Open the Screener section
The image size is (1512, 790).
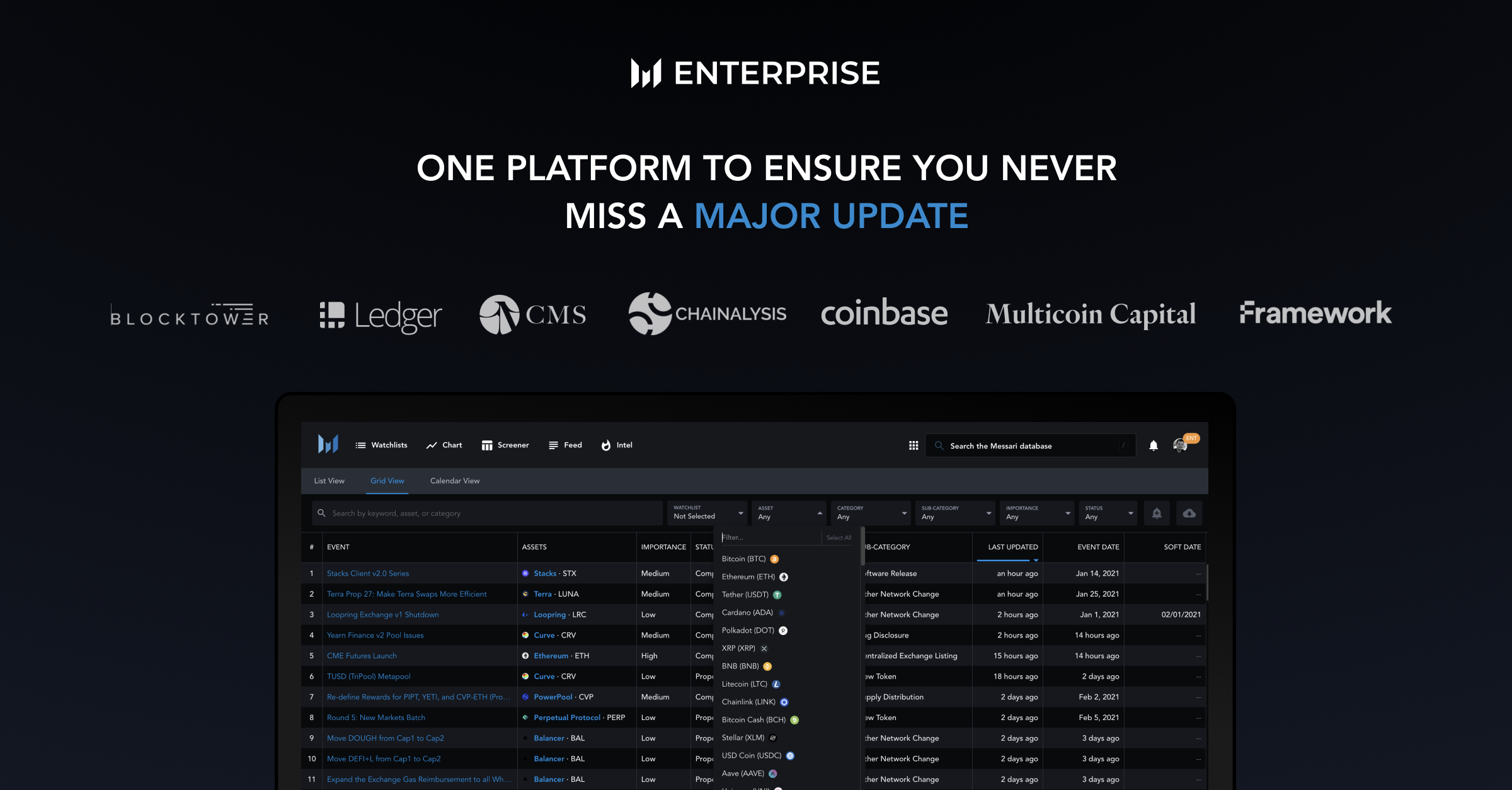[505, 445]
